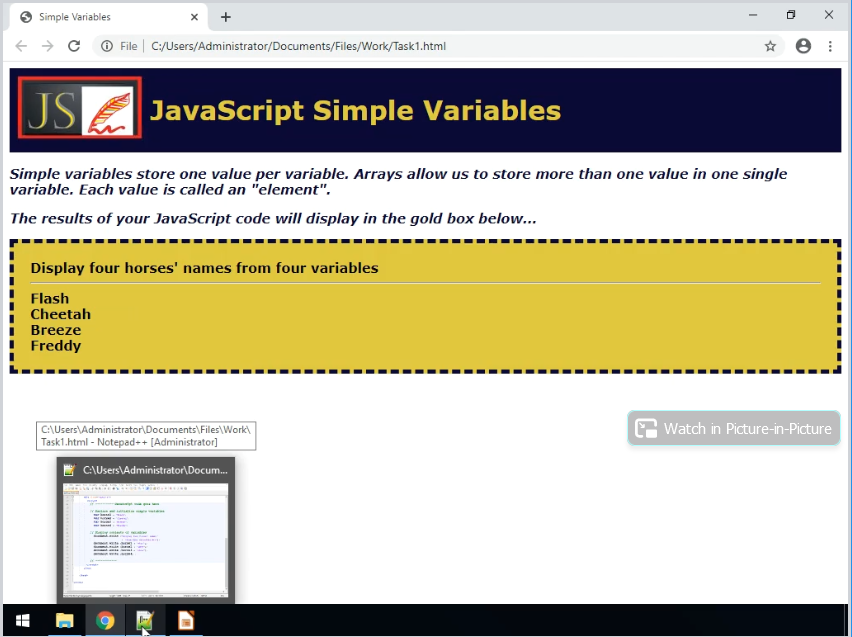Click the JS quill logo image

click(x=80, y=108)
